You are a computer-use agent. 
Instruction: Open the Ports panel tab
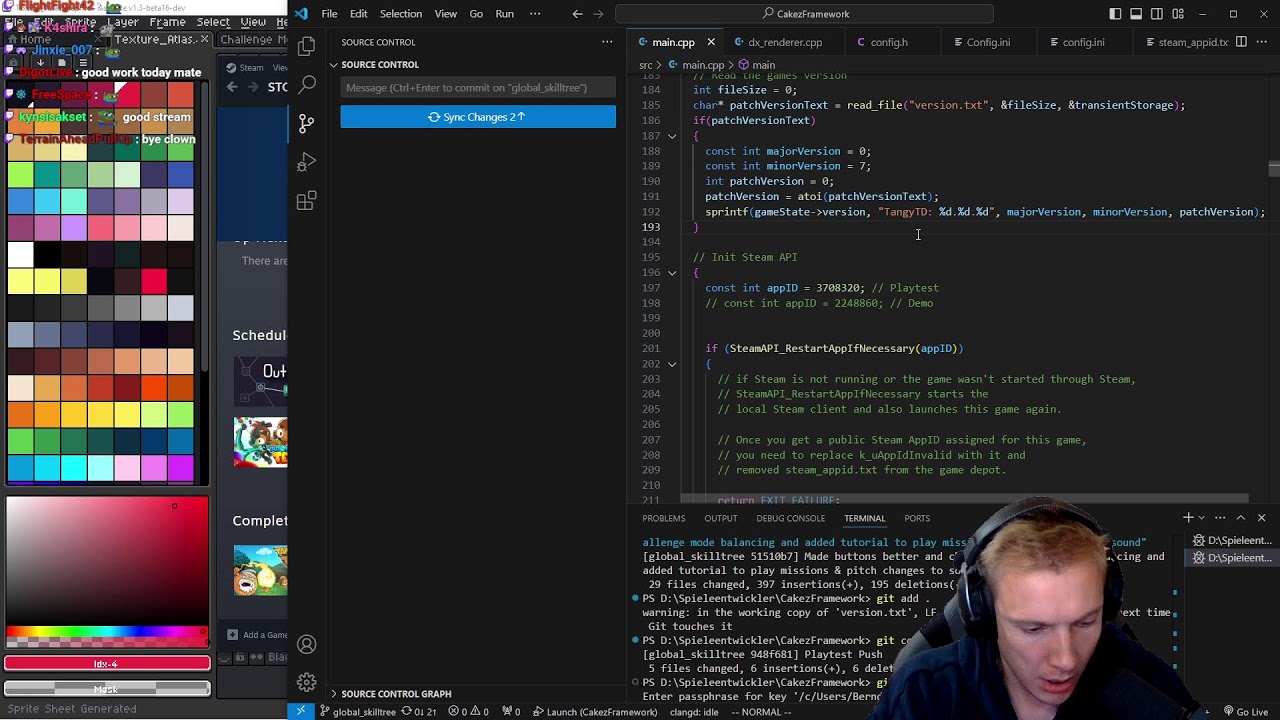pyautogui.click(x=917, y=518)
